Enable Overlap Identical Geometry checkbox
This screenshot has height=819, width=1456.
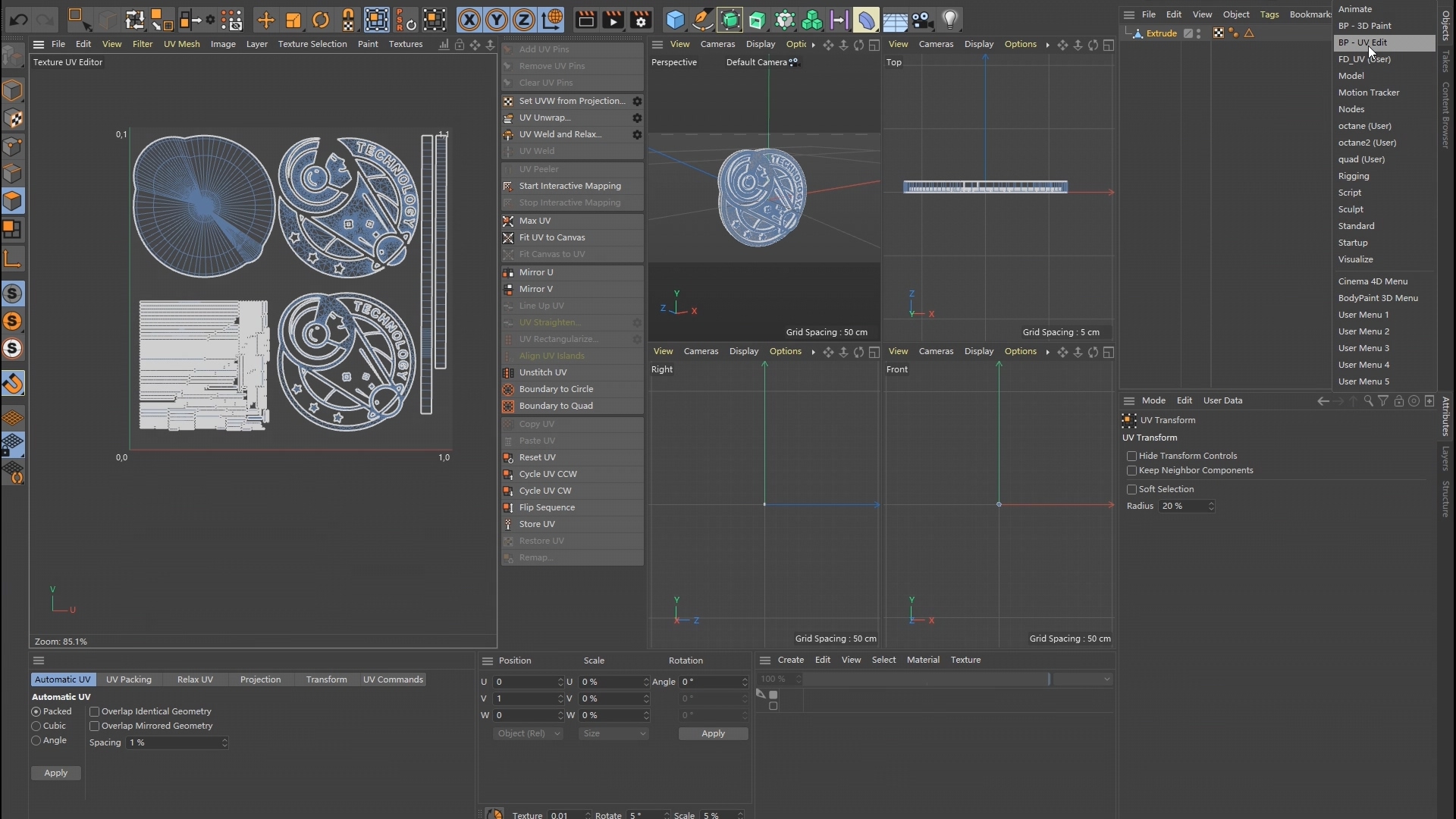95,711
